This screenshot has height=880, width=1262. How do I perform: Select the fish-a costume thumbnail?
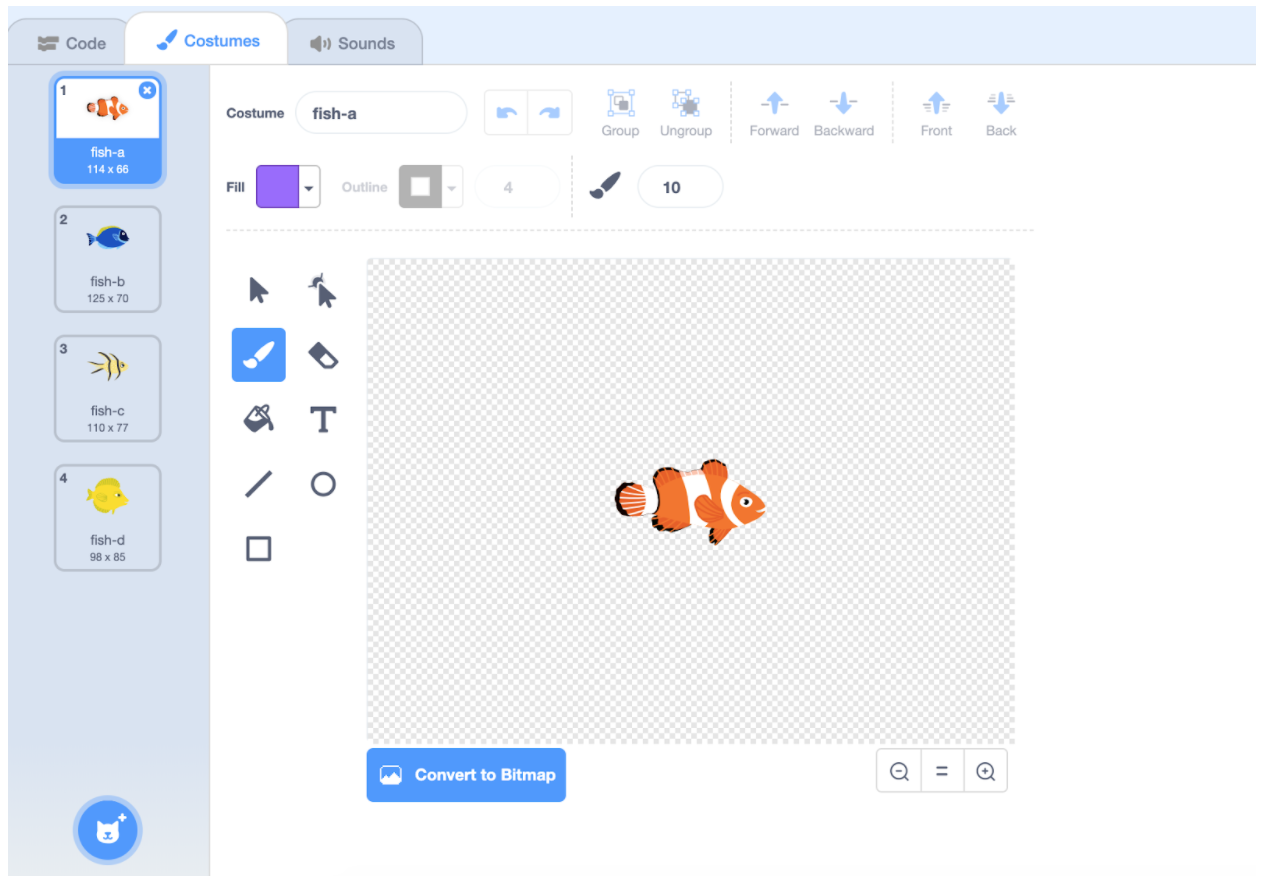[108, 132]
